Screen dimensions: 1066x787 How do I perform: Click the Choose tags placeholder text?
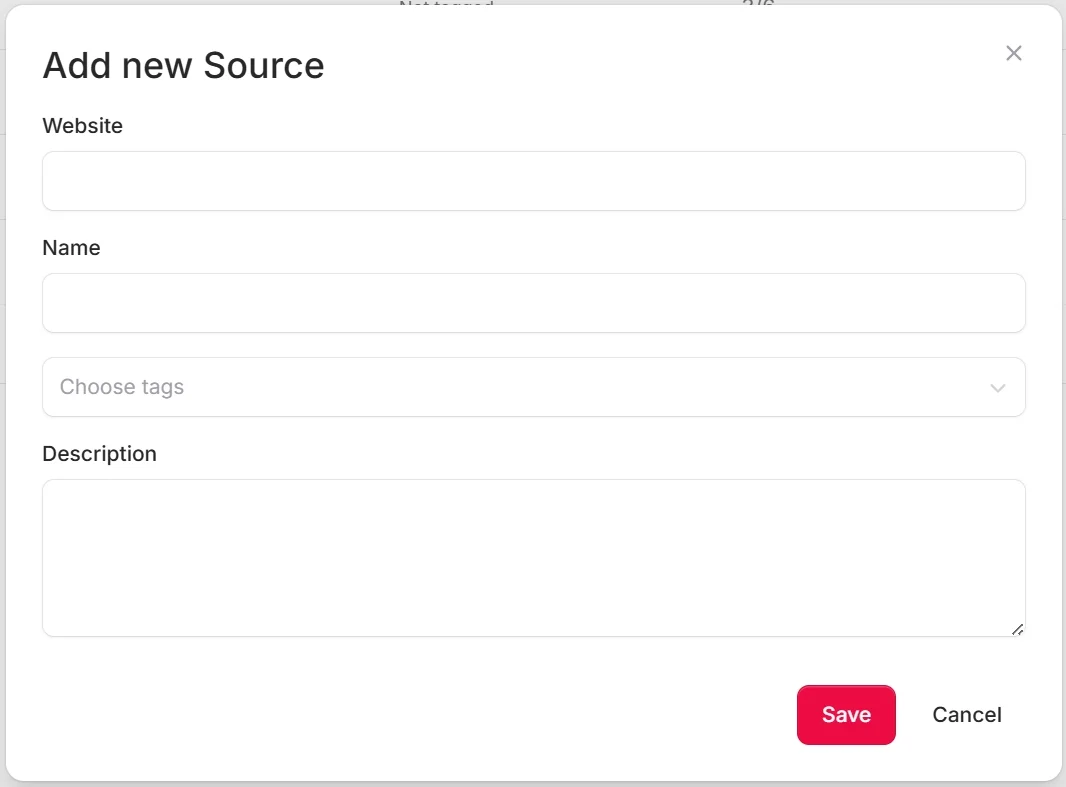pyautogui.click(x=122, y=387)
